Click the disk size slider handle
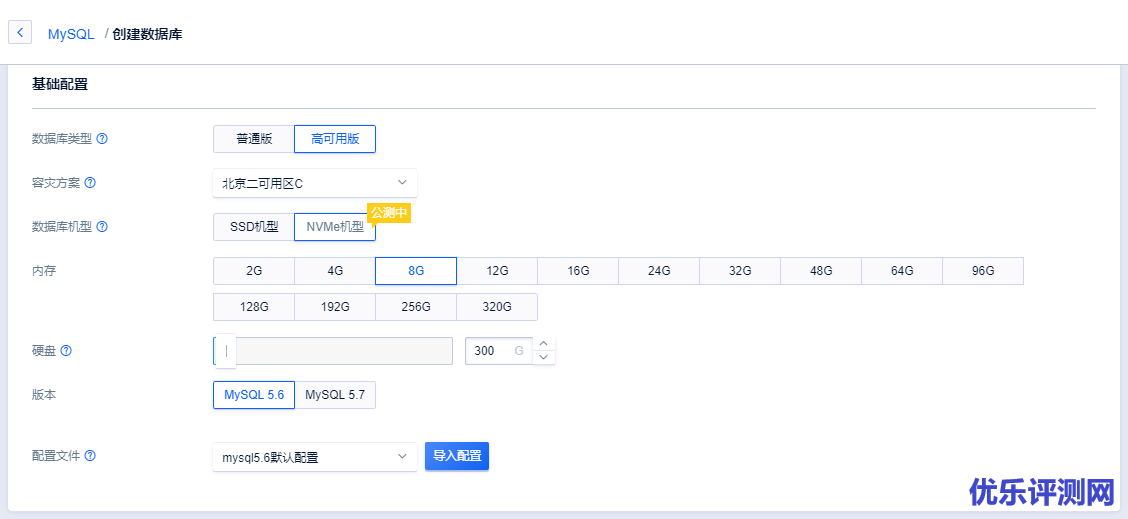Viewport: 1128px width, 519px height. pyautogui.click(x=226, y=351)
